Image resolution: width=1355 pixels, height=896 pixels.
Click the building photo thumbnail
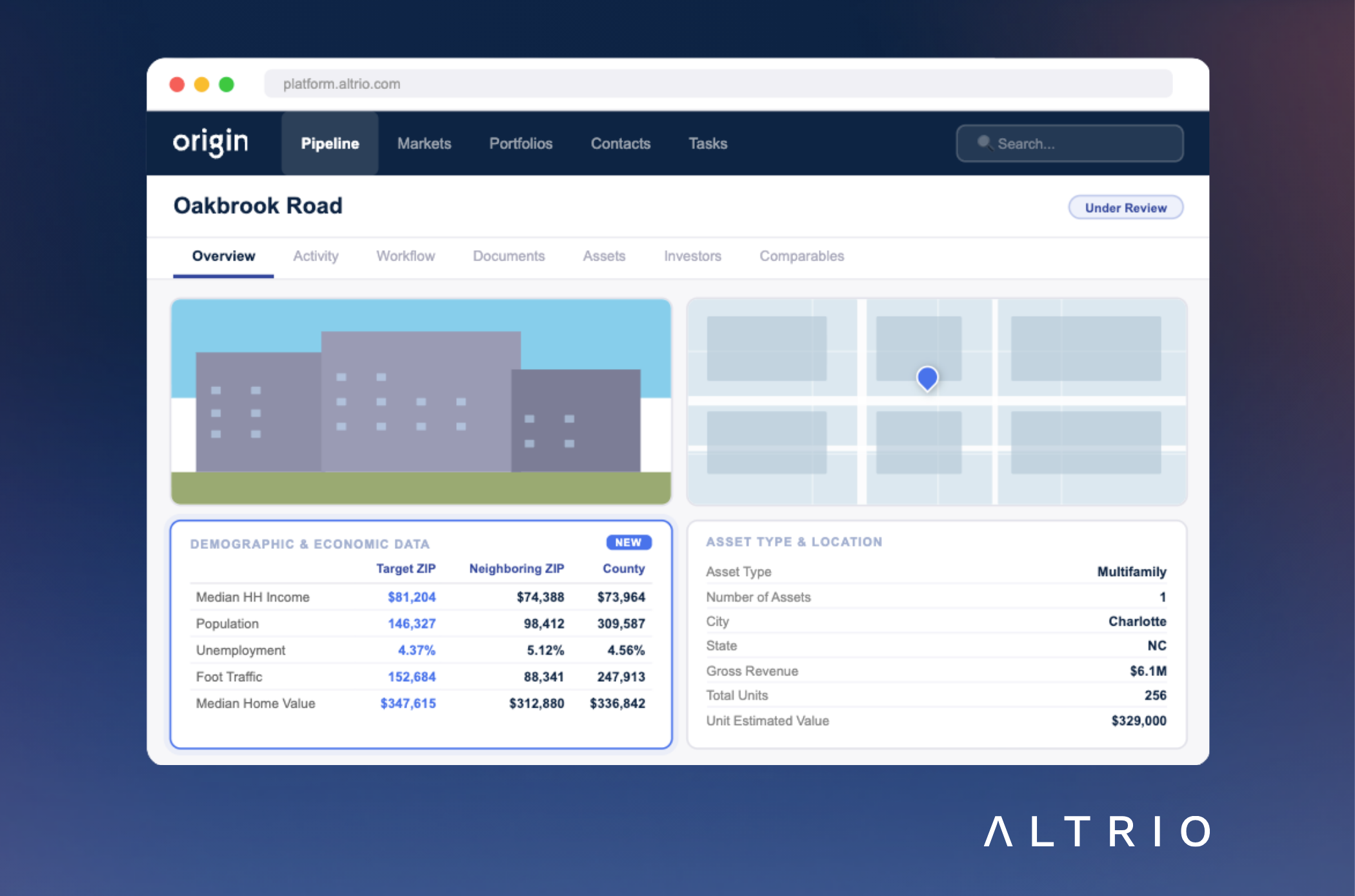click(421, 401)
